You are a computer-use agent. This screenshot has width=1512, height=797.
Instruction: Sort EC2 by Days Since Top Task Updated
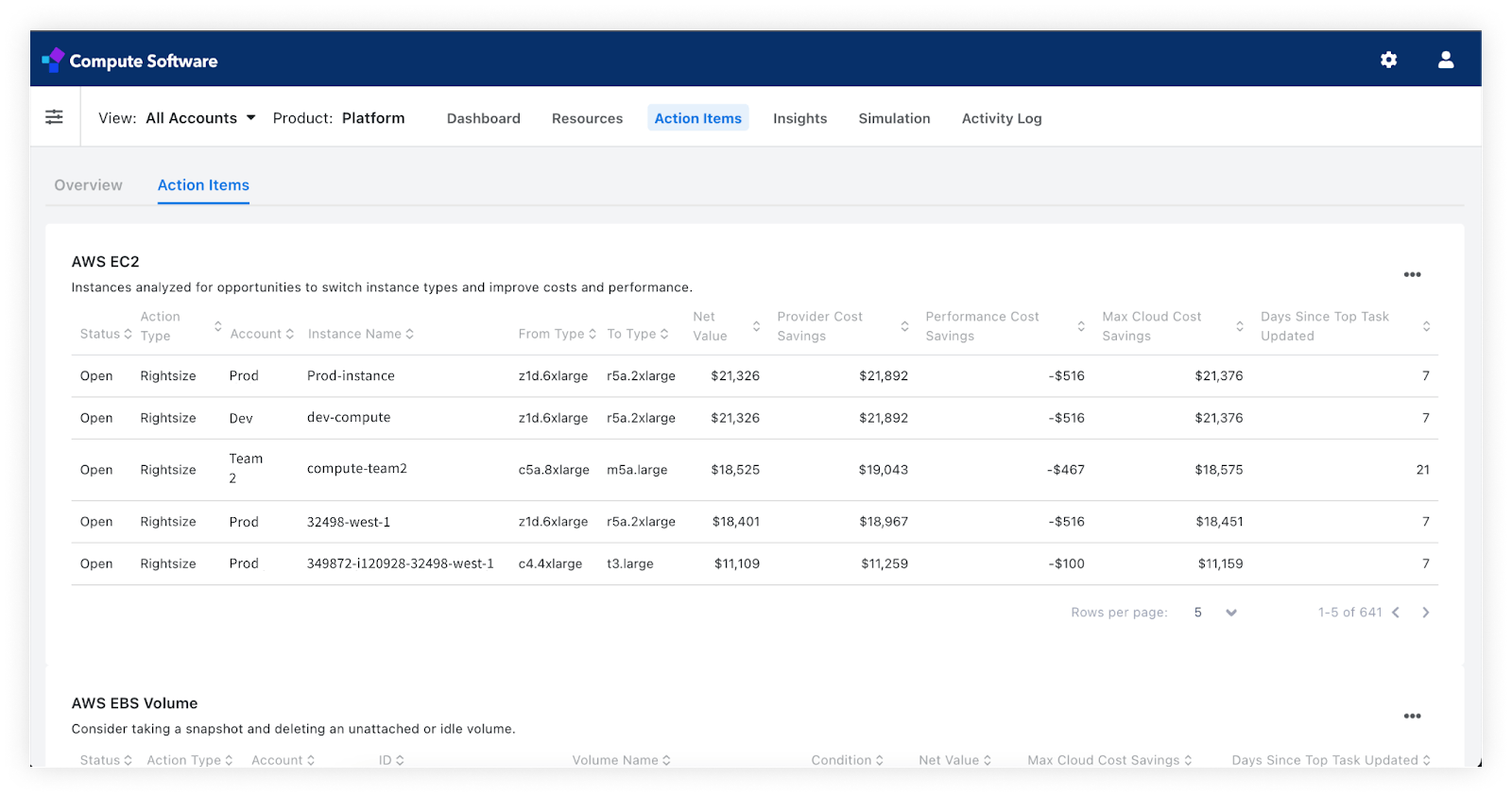(x=1426, y=326)
